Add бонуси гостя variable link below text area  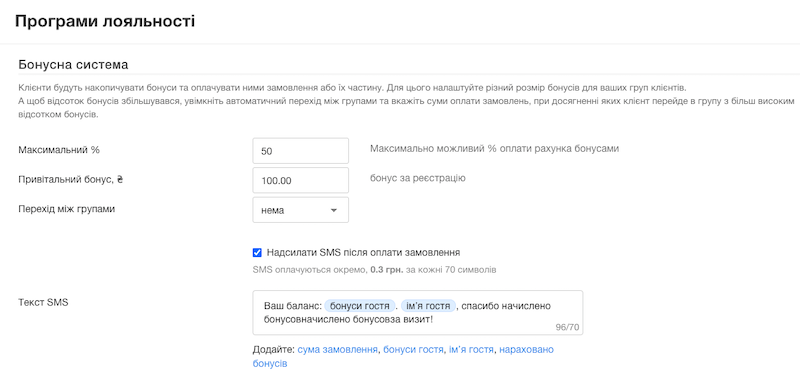(413, 350)
